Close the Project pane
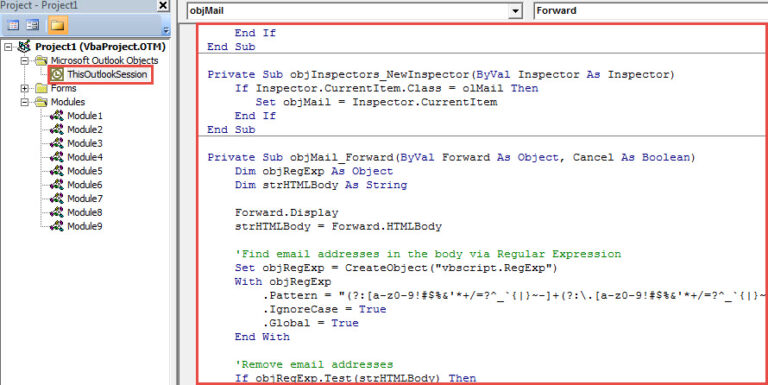The image size is (768, 385). click(163, 5)
